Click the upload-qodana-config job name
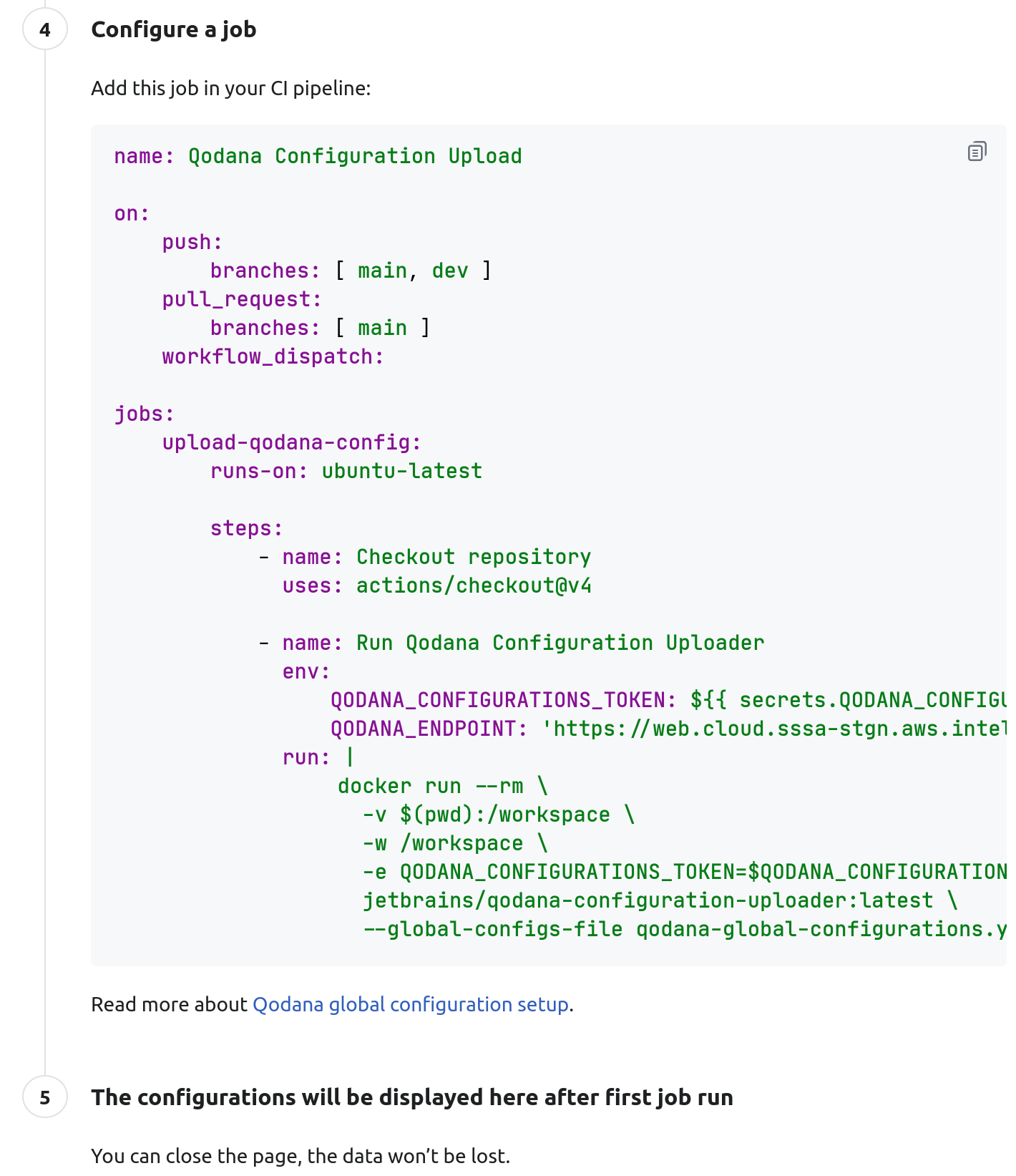The image size is (1016, 1176). pos(290,442)
